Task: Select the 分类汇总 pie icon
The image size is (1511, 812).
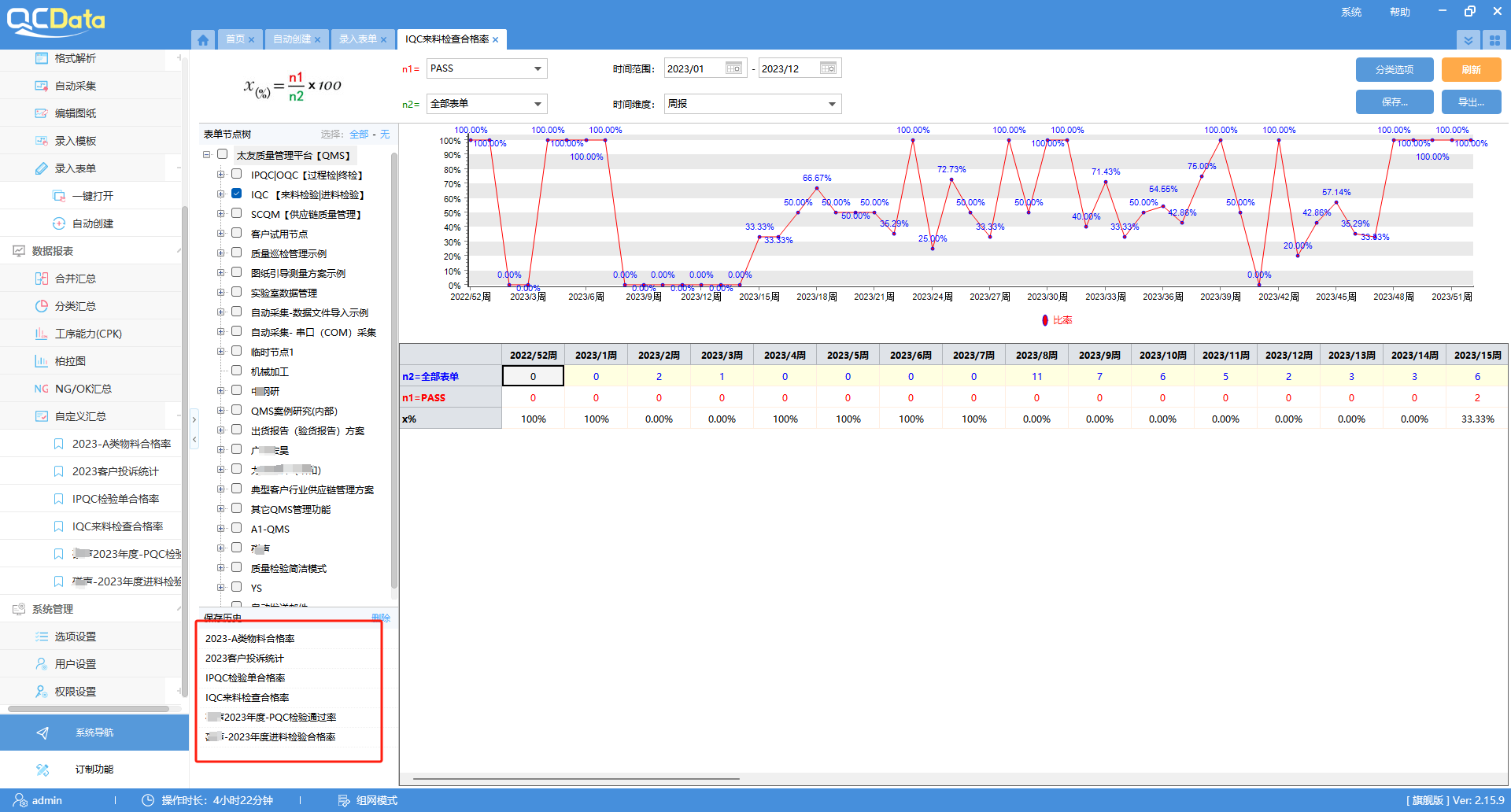Action: pyautogui.click(x=42, y=306)
